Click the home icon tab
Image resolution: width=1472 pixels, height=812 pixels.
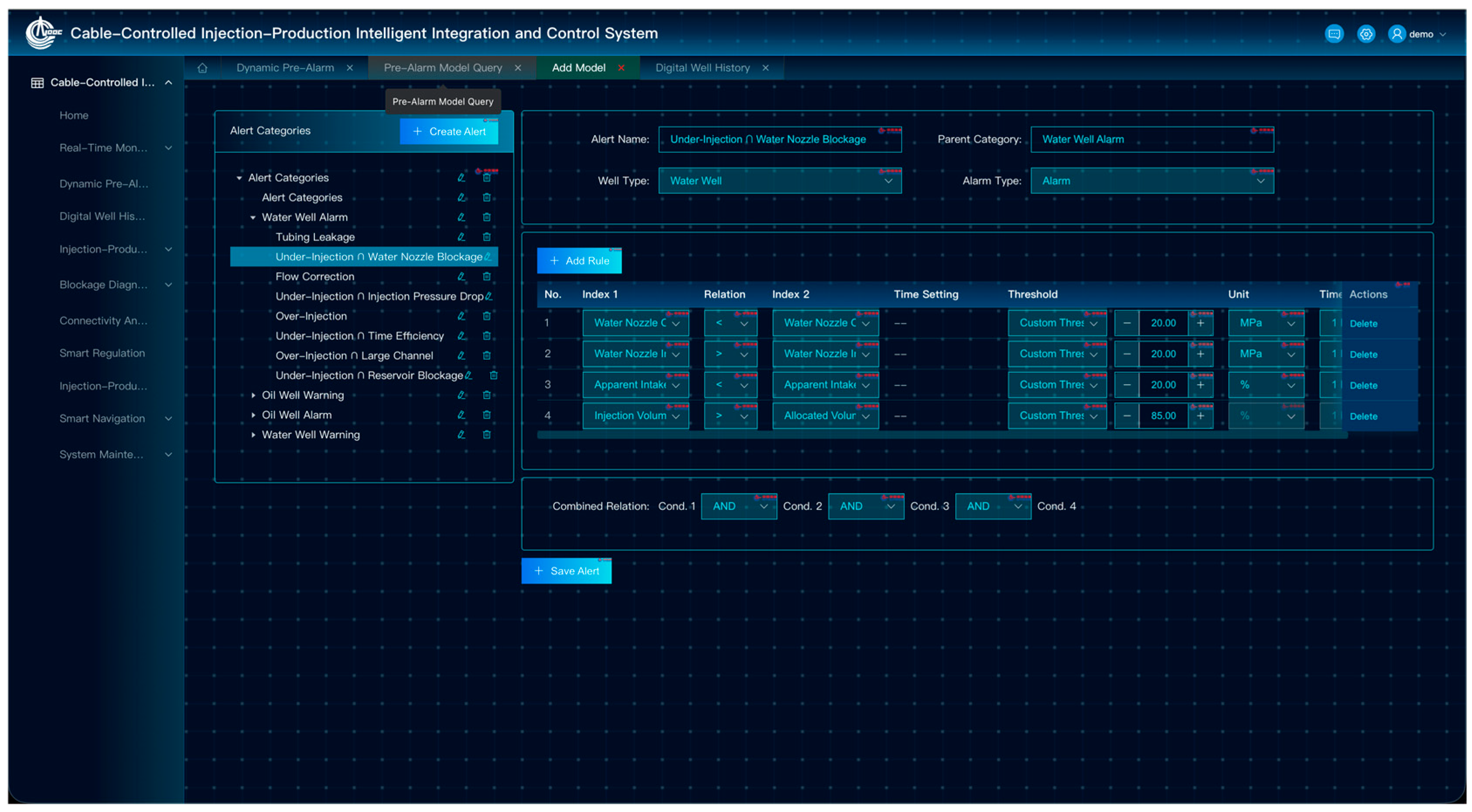[x=202, y=68]
